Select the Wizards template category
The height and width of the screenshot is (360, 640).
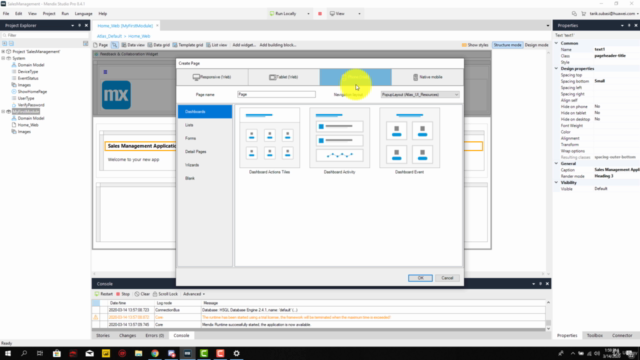205,165
